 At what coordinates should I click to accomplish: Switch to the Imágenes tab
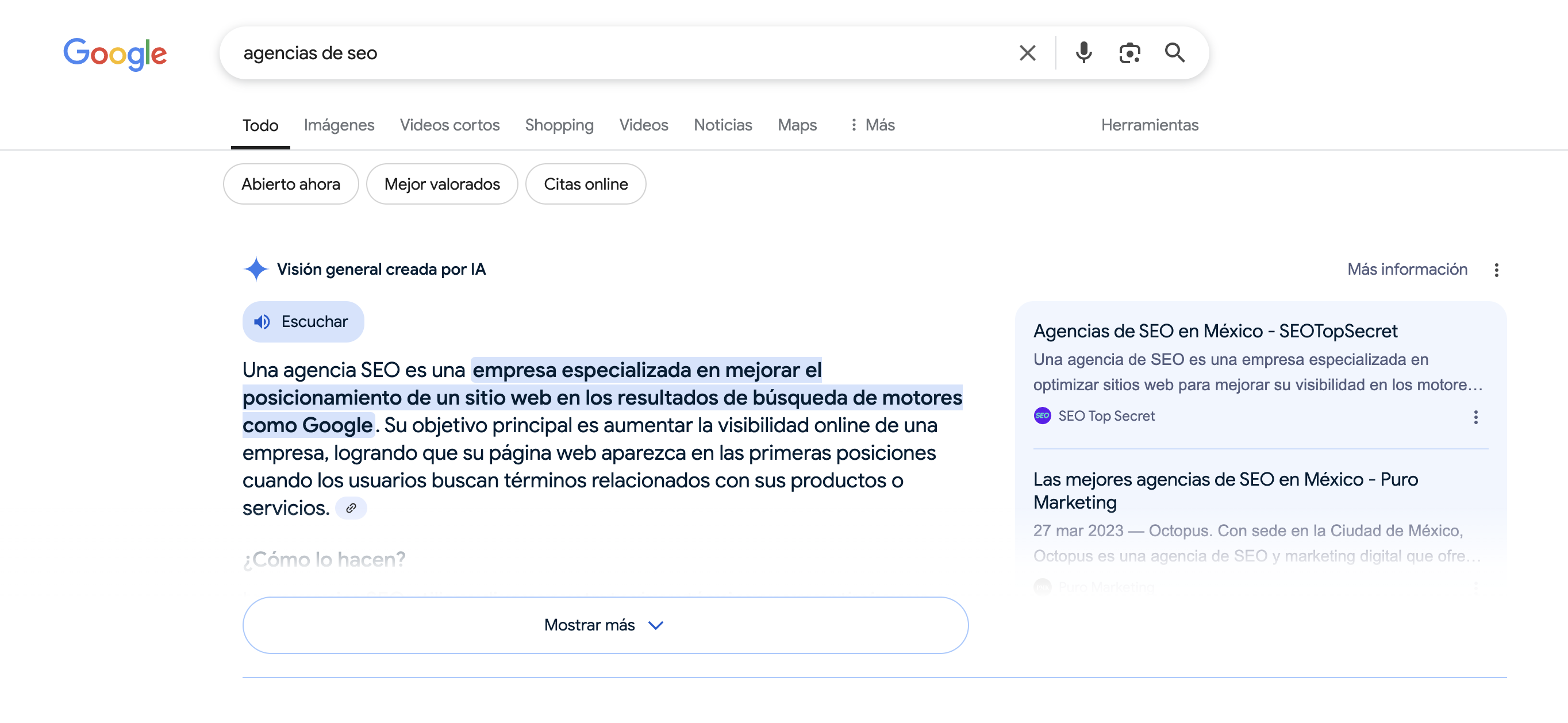coord(339,125)
